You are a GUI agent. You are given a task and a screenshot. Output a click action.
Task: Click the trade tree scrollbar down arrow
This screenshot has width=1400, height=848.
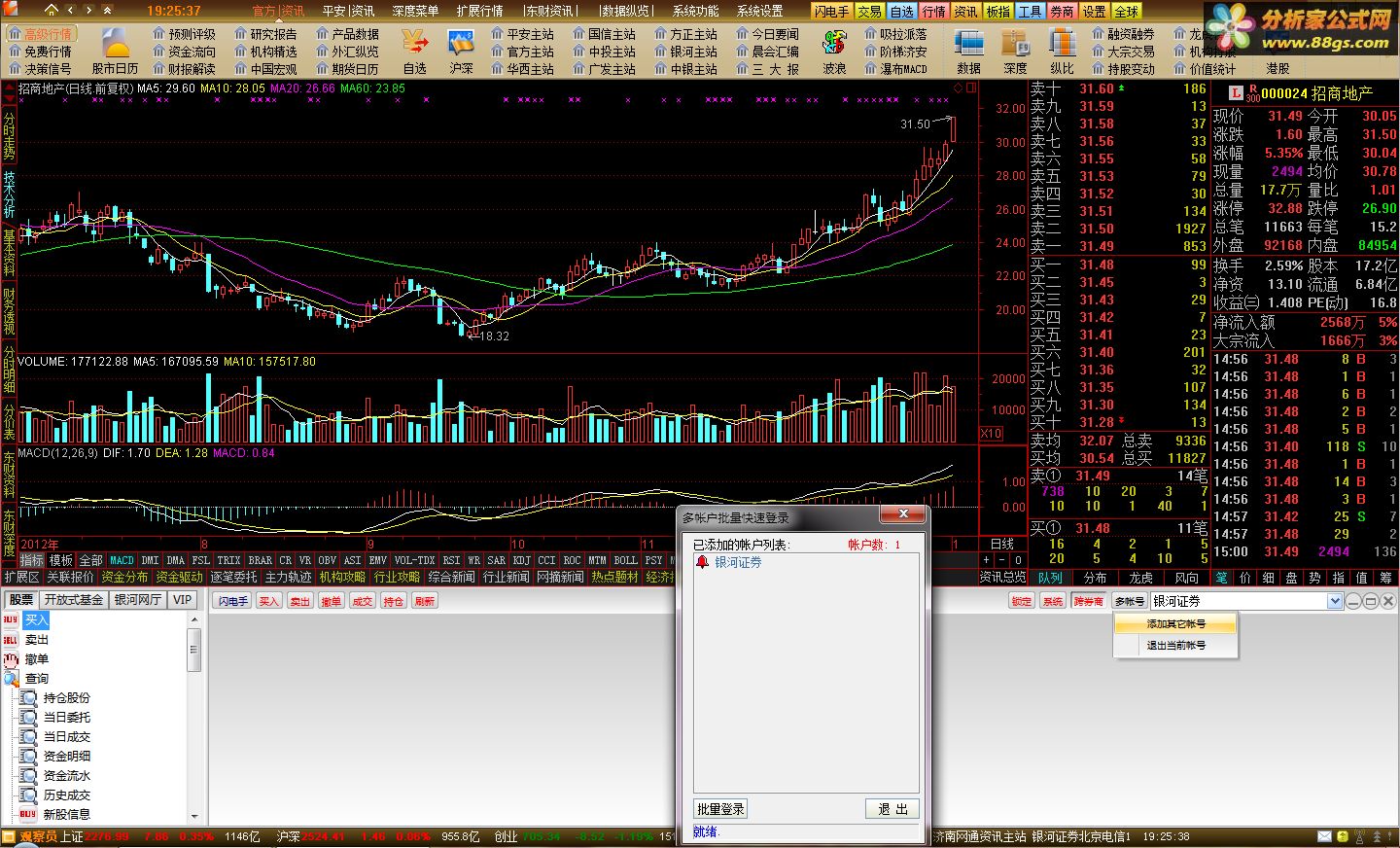tap(193, 817)
